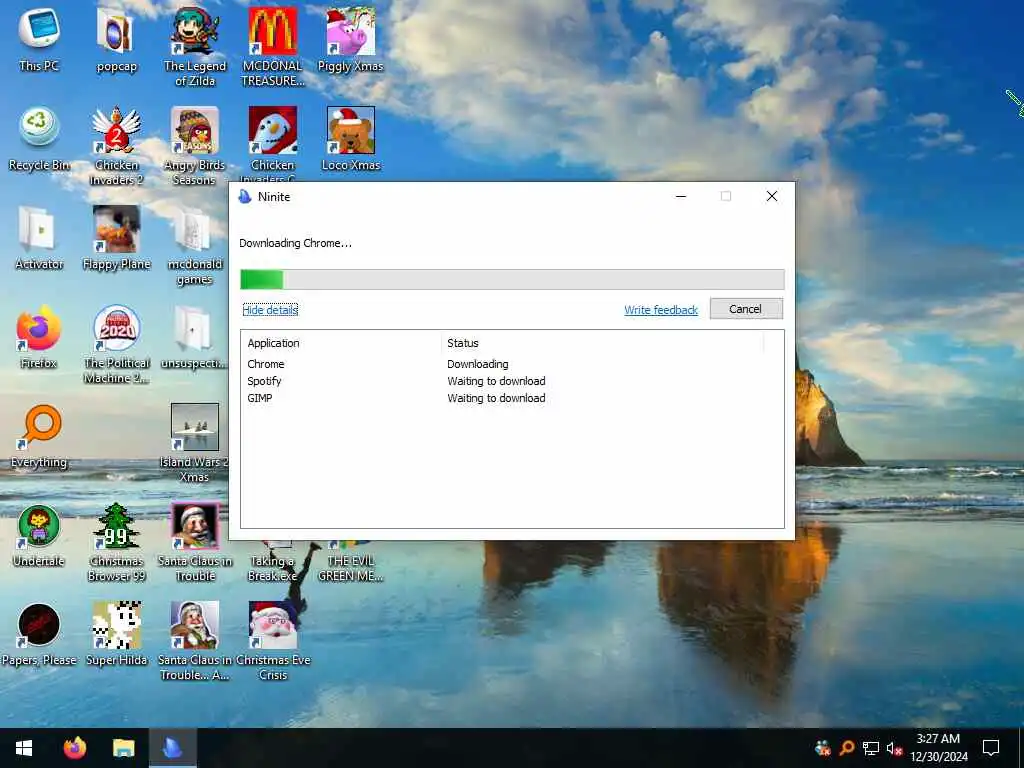Open Chicken Invaders snowman icon shortcut

point(272,144)
